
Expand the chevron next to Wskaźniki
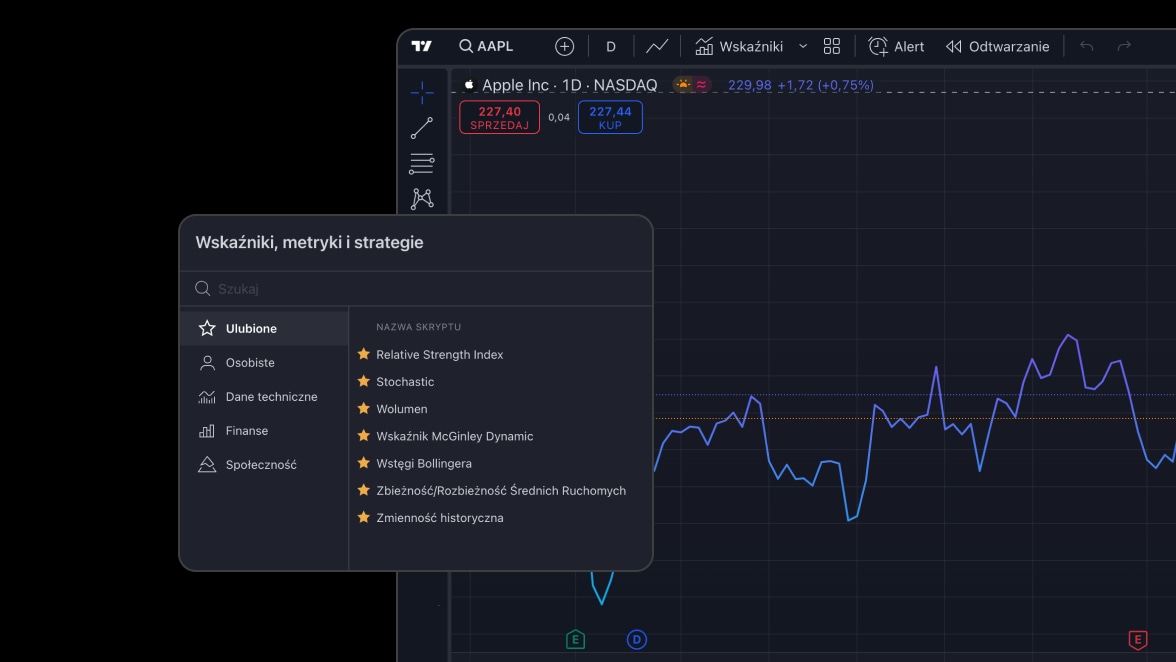803,45
